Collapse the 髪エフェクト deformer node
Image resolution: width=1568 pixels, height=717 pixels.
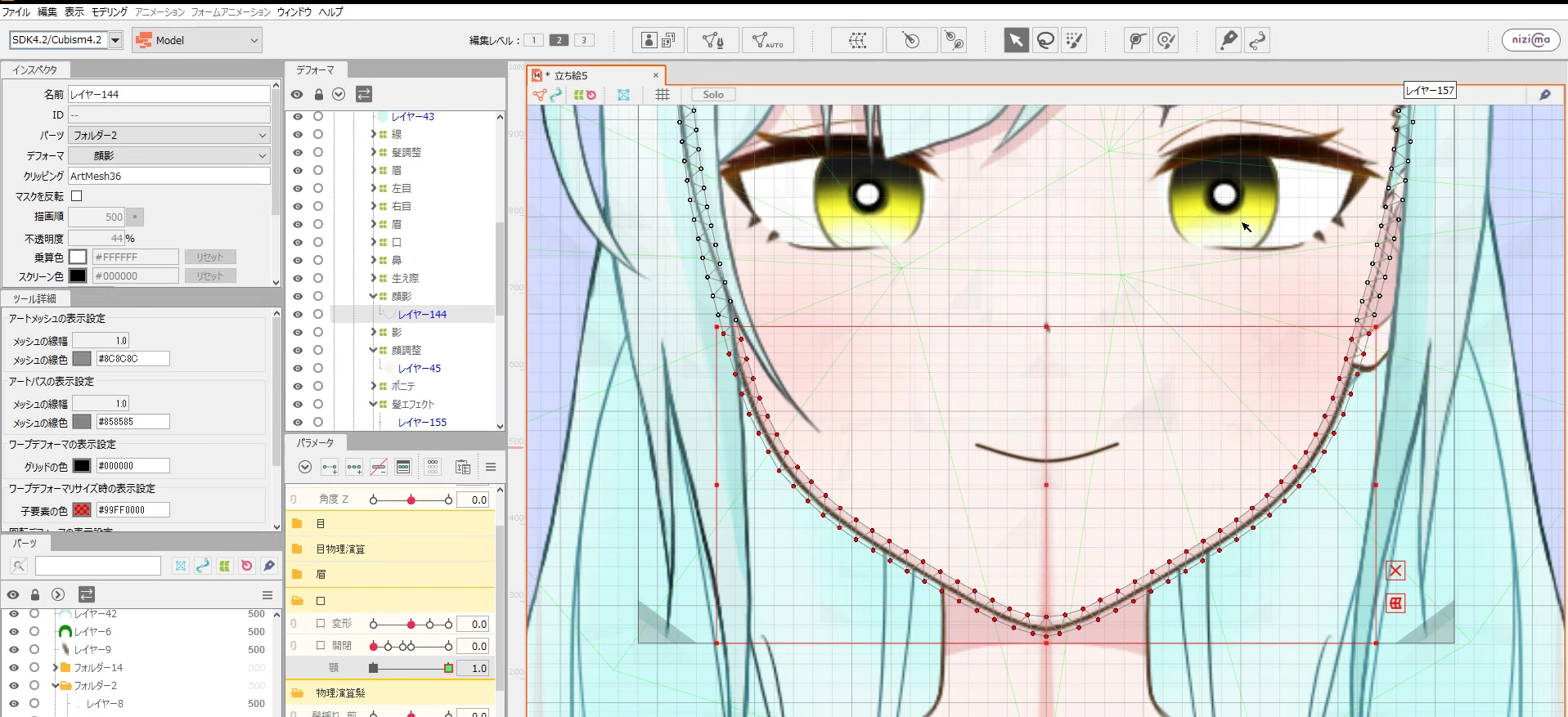tap(374, 404)
